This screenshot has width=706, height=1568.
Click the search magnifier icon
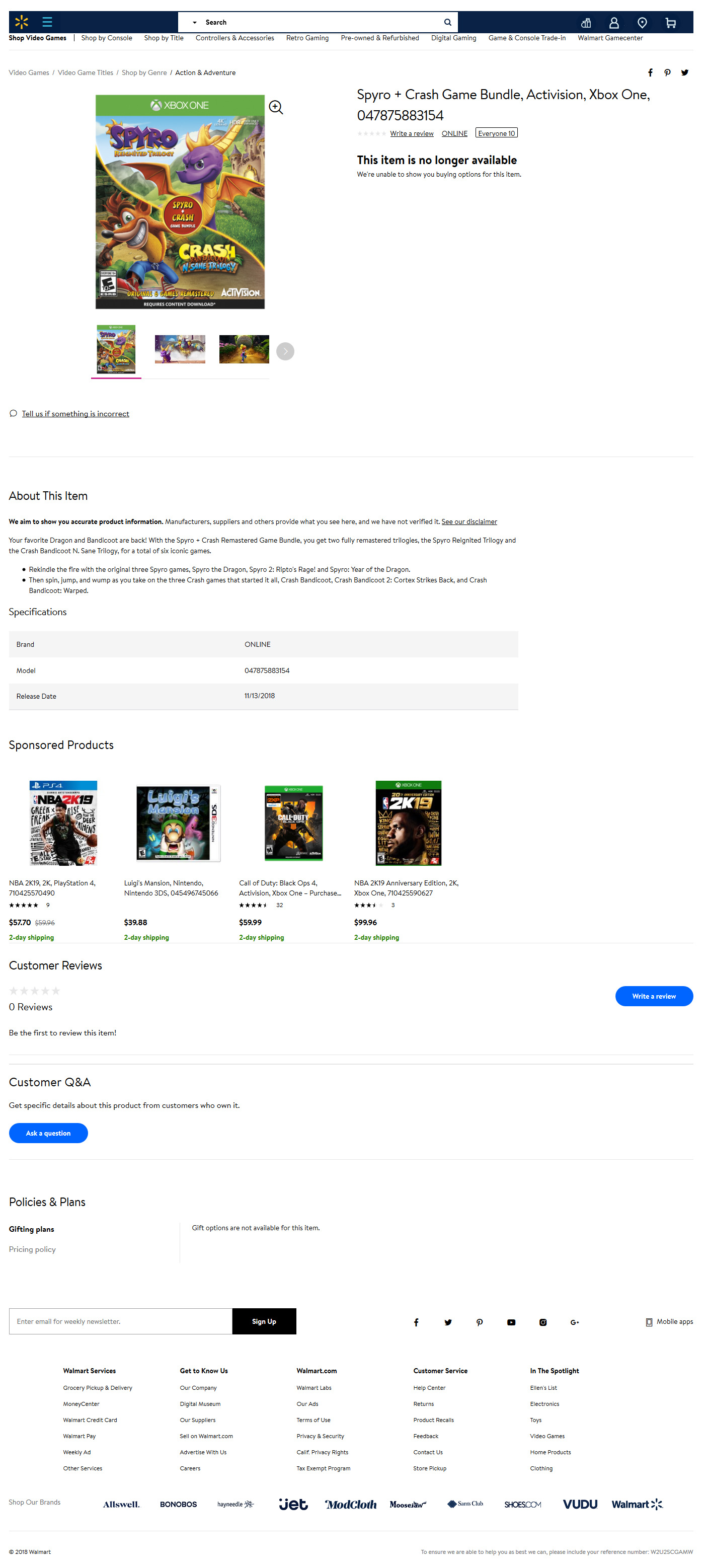pos(447,22)
